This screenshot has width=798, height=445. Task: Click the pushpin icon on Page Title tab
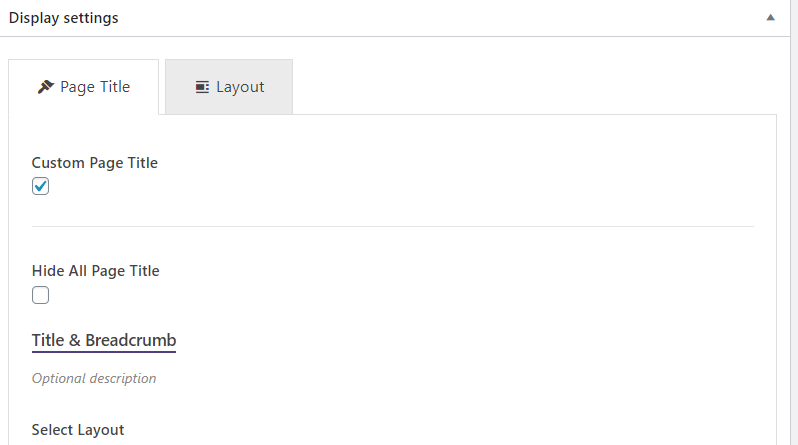46,87
